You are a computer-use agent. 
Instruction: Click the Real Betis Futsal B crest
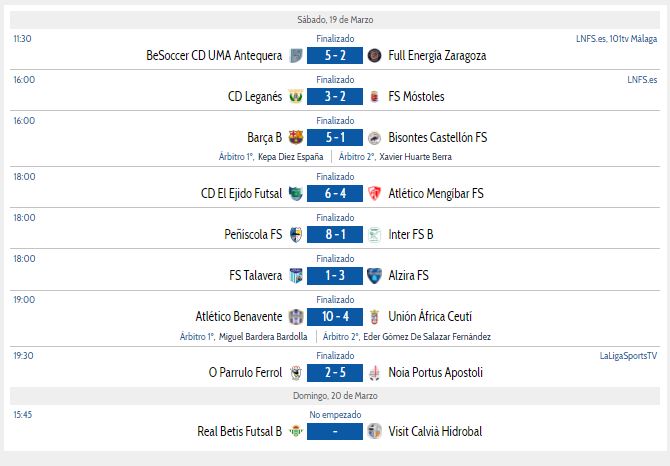click(296, 432)
